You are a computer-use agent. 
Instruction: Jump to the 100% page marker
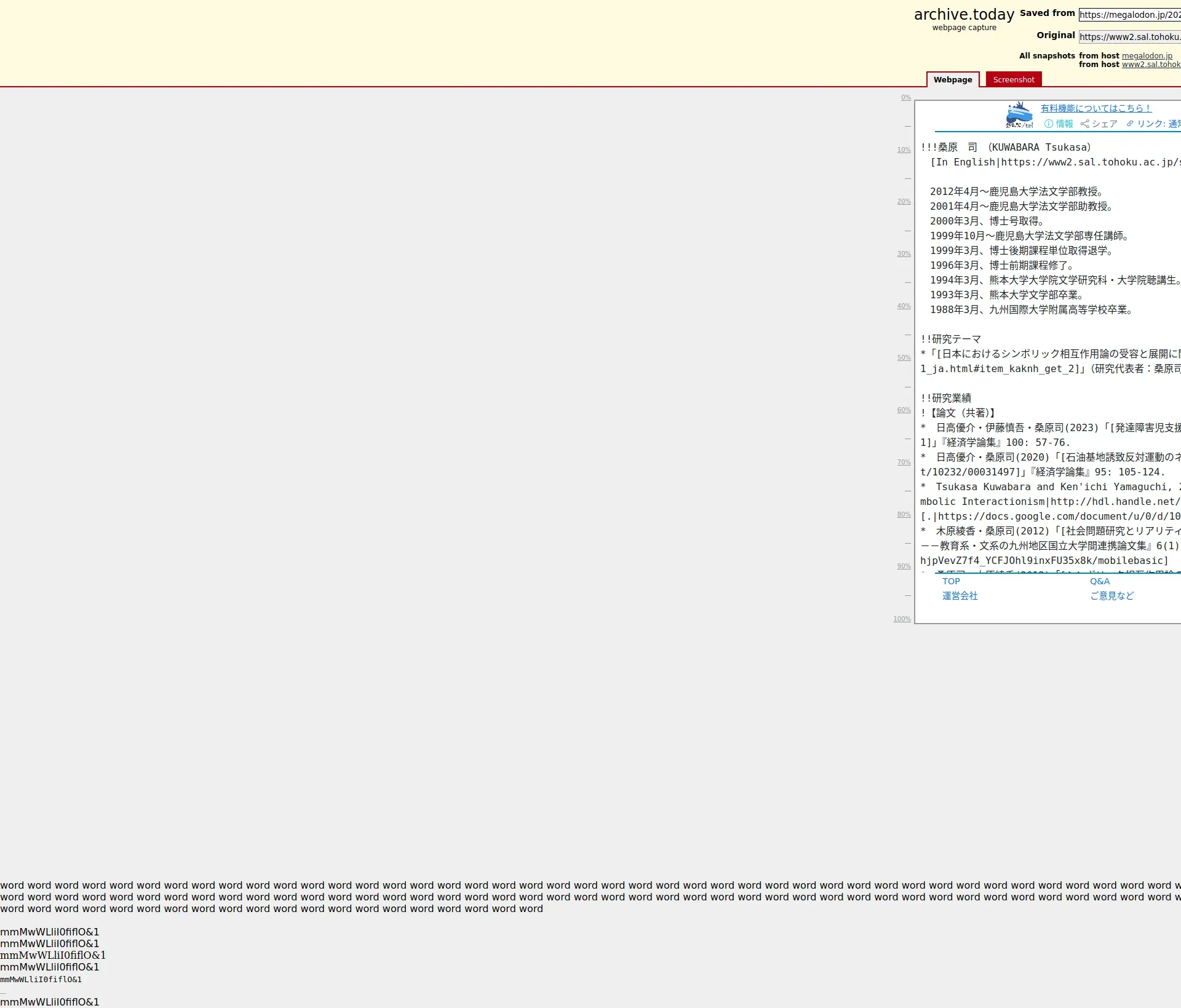[902, 619]
